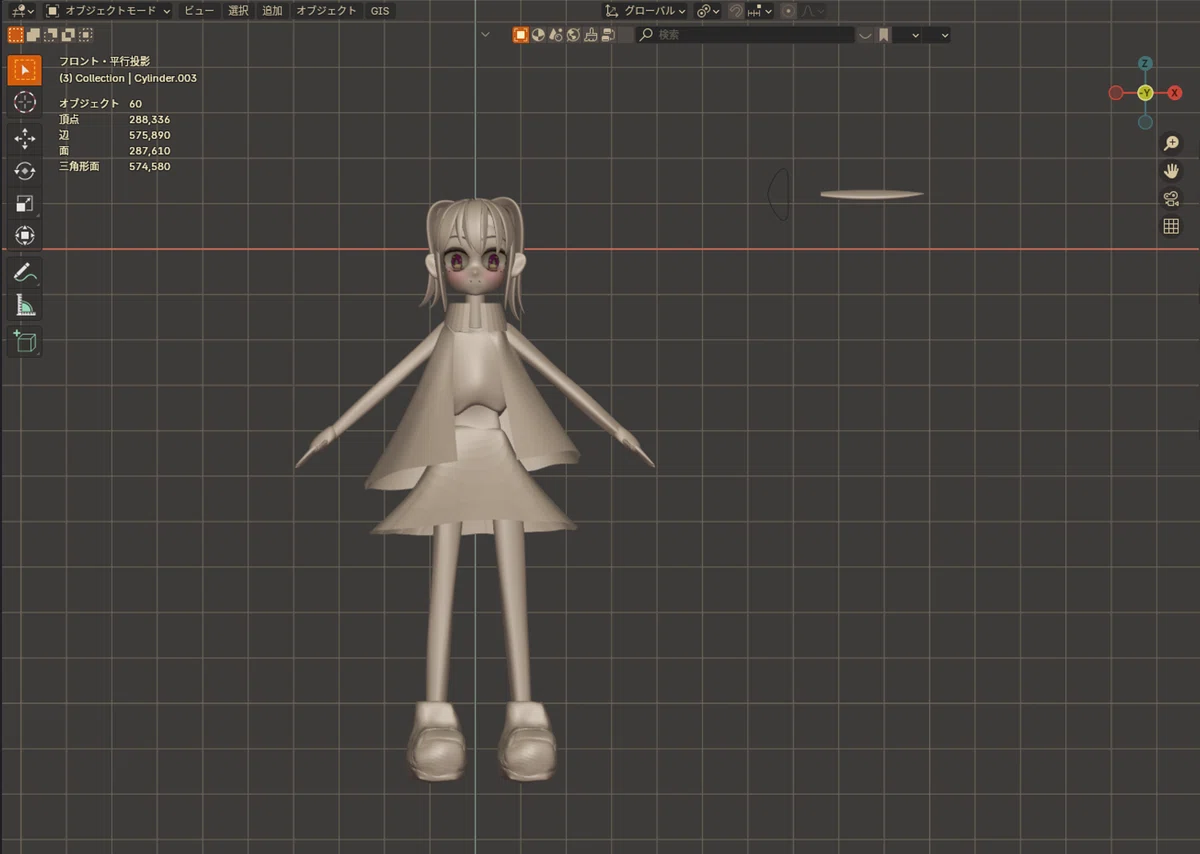Select the 3D cursor tool
Screen dimensions: 1200x854
tap(25, 102)
